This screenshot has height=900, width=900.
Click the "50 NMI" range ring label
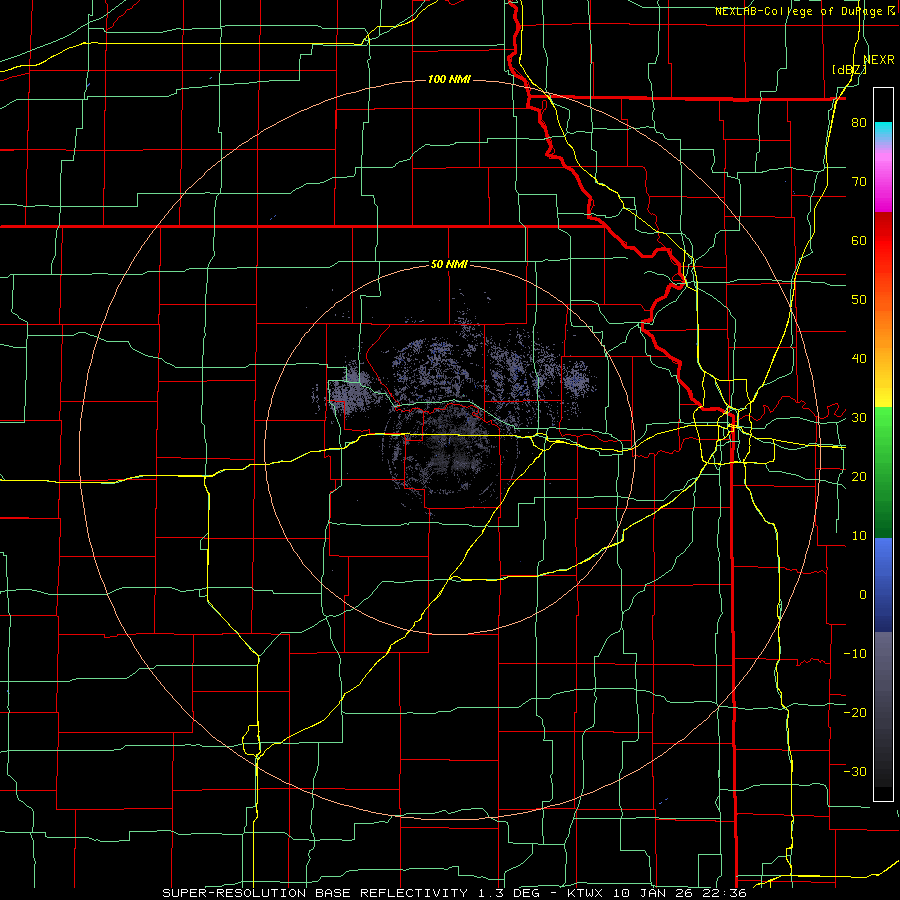449,265
